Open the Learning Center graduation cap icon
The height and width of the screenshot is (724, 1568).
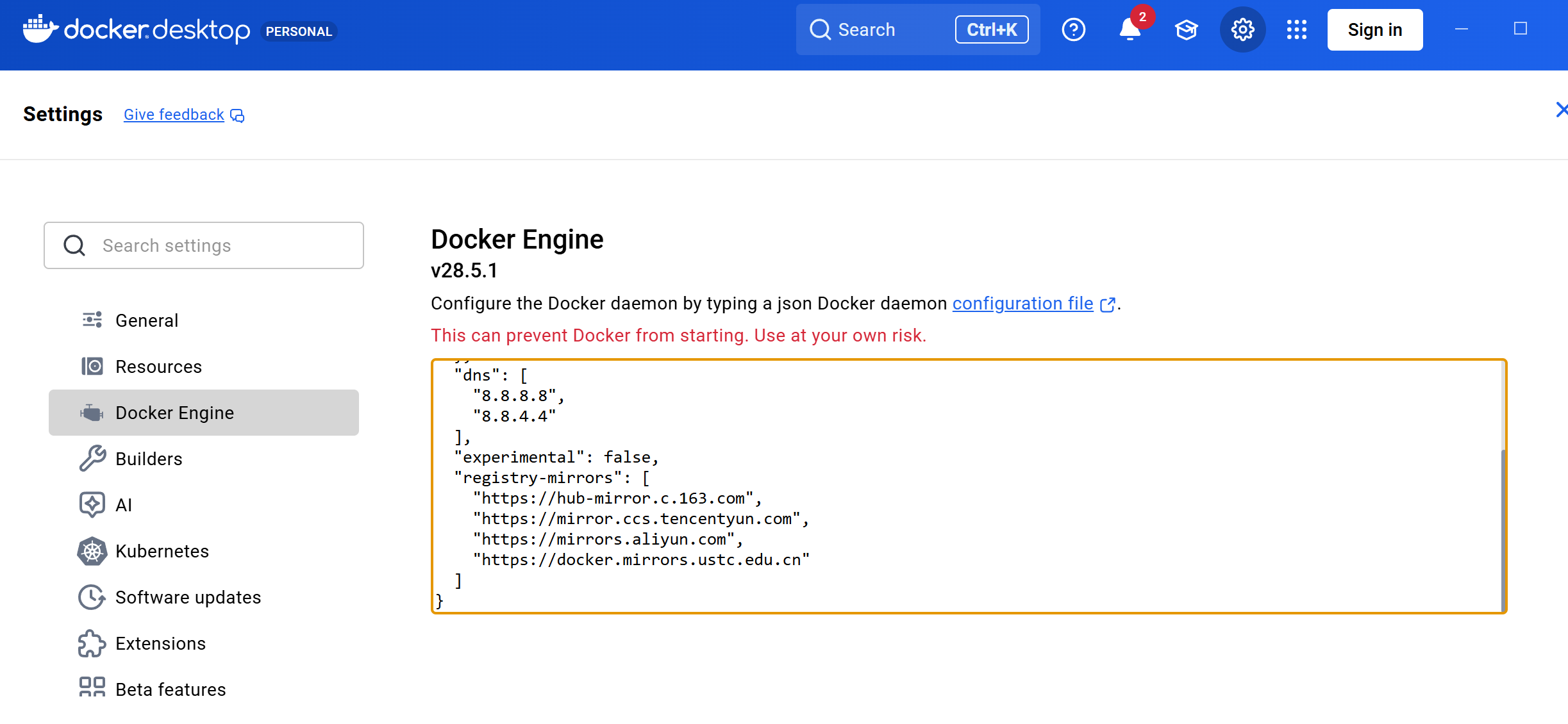tap(1187, 29)
